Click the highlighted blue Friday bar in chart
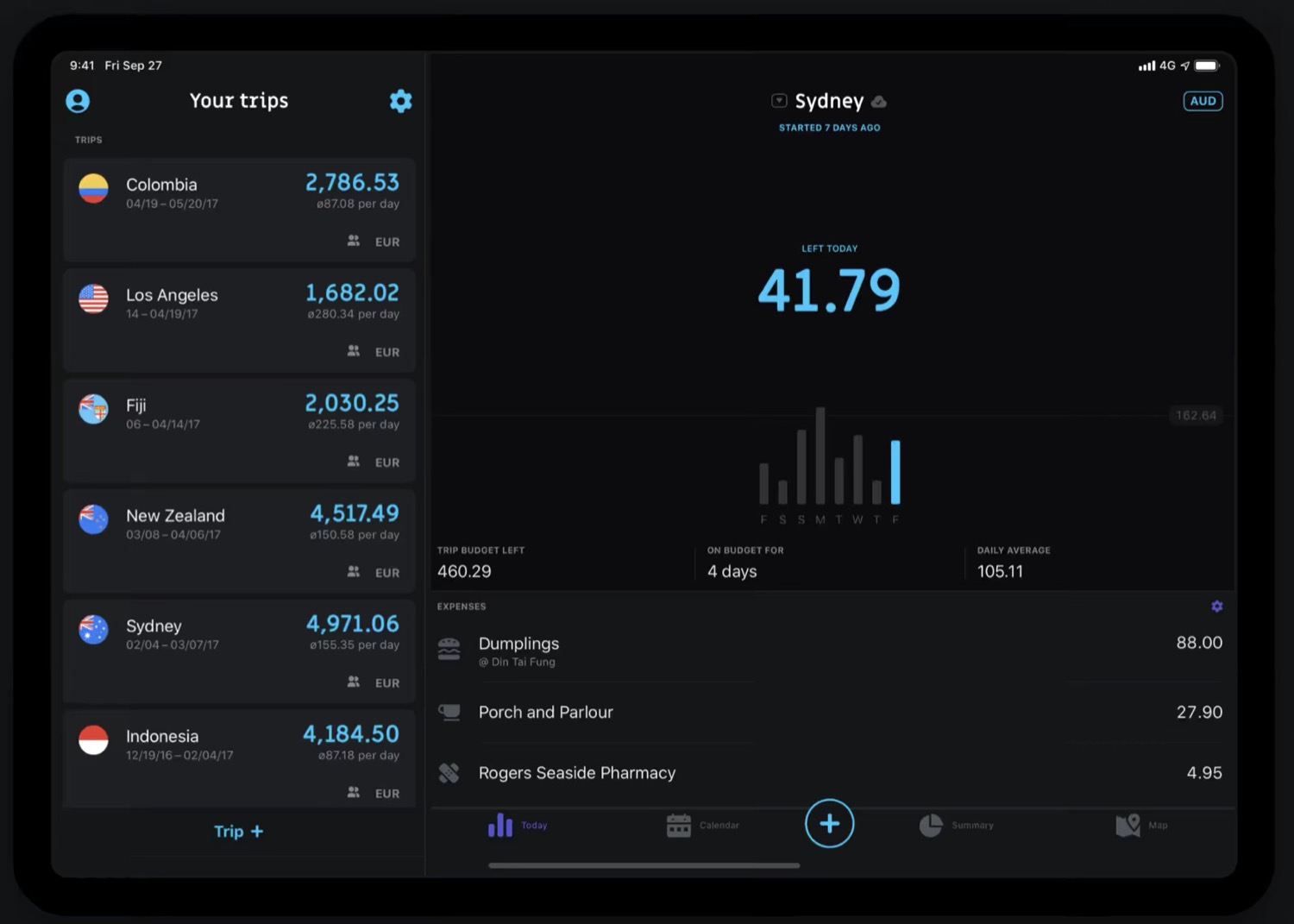The height and width of the screenshot is (924, 1294). click(x=895, y=472)
